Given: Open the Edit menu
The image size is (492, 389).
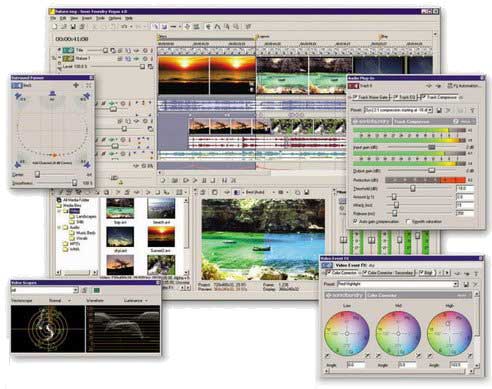Looking at the screenshot, I should tap(63, 18).
